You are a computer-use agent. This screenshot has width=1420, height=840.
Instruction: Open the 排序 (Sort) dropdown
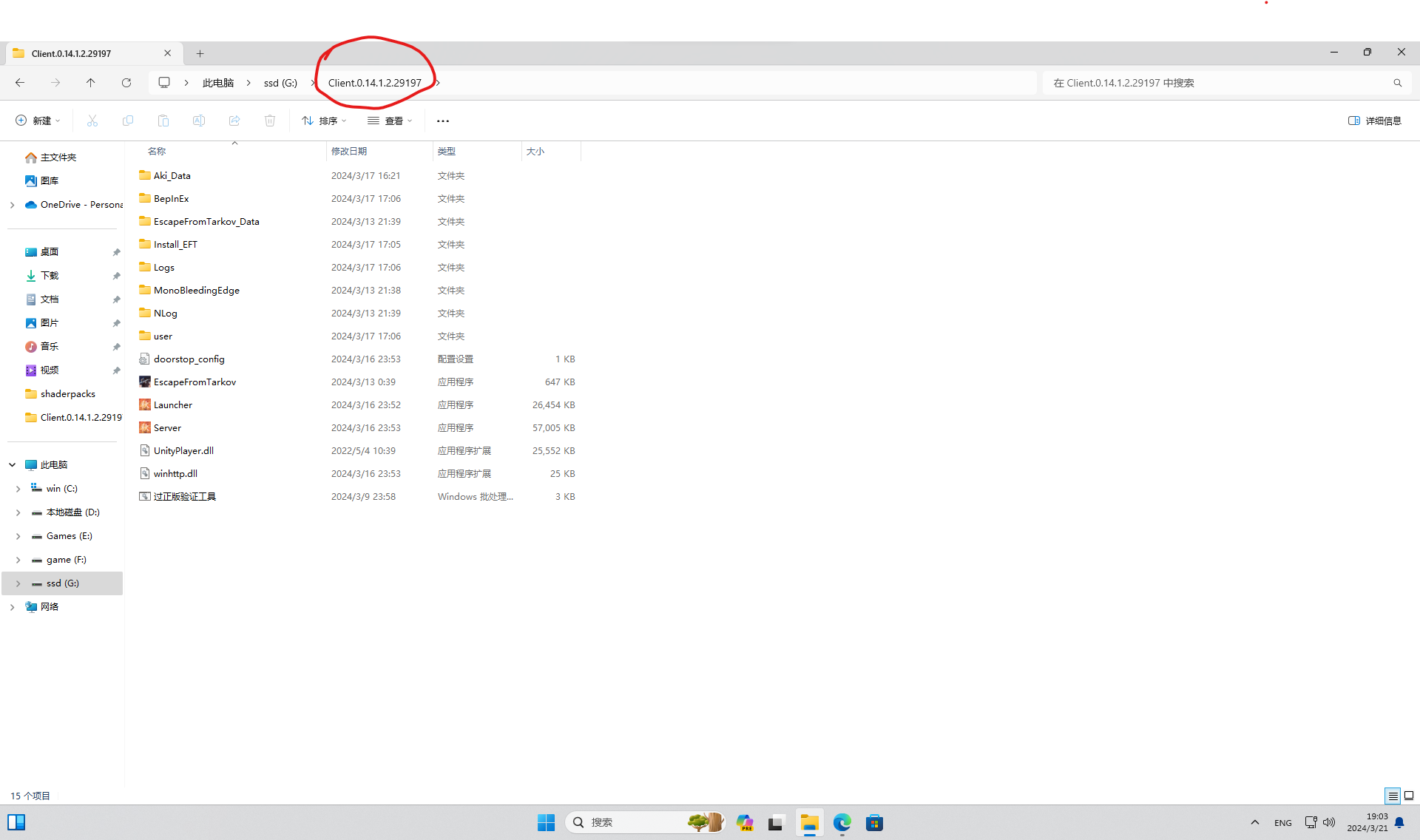pos(324,121)
